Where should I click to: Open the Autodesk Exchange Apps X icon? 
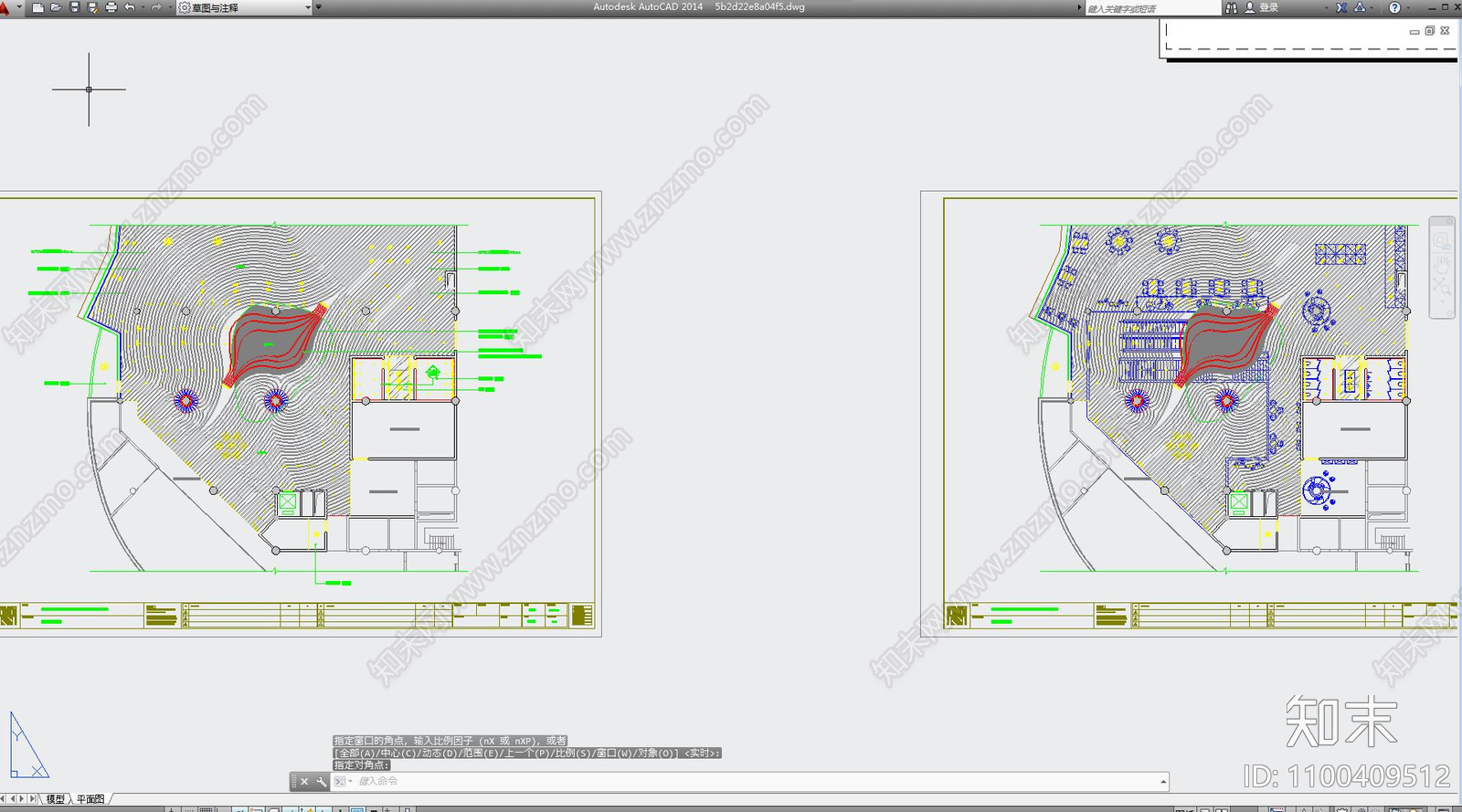(x=1341, y=7)
